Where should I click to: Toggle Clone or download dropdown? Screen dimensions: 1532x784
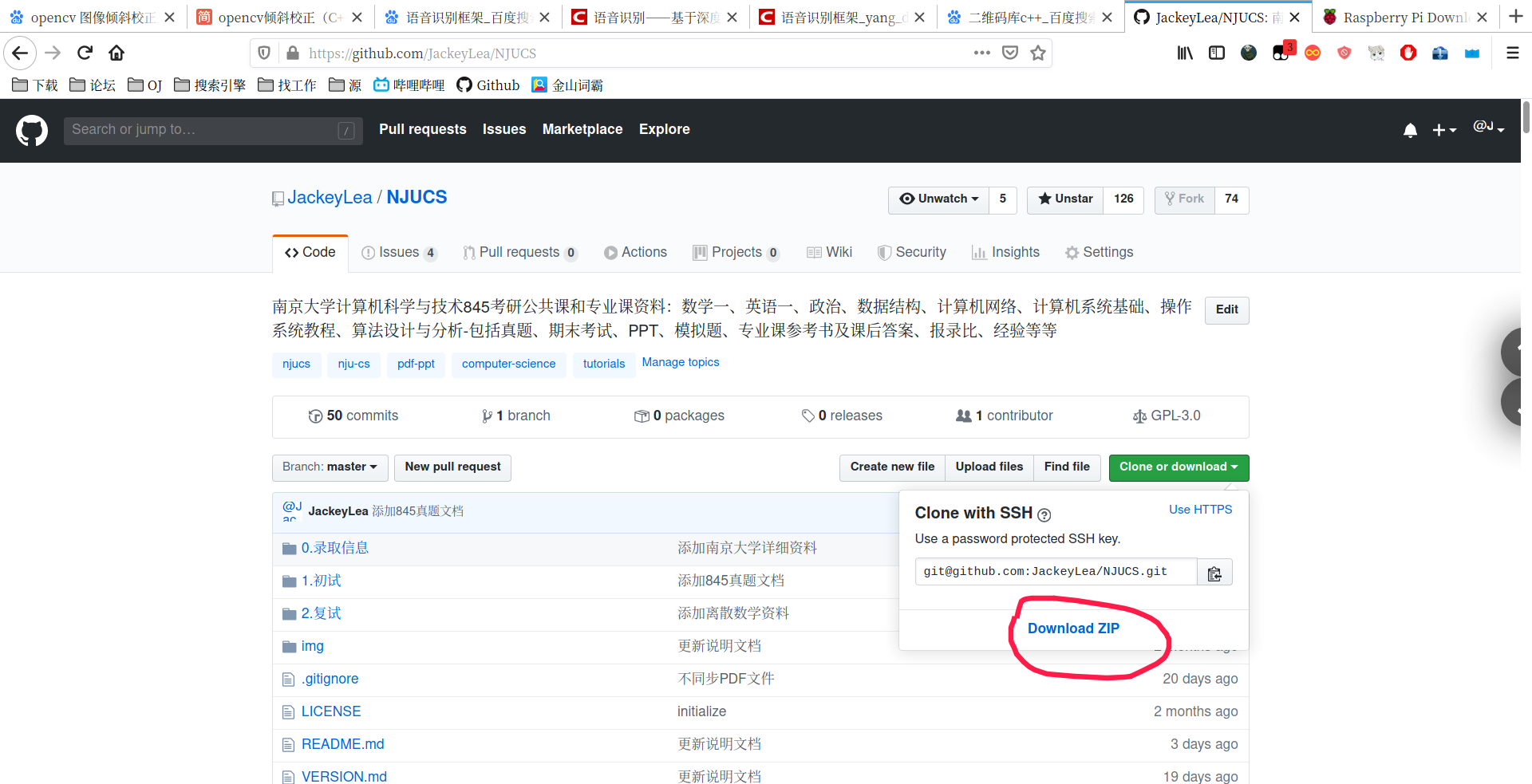coord(1179,467)
